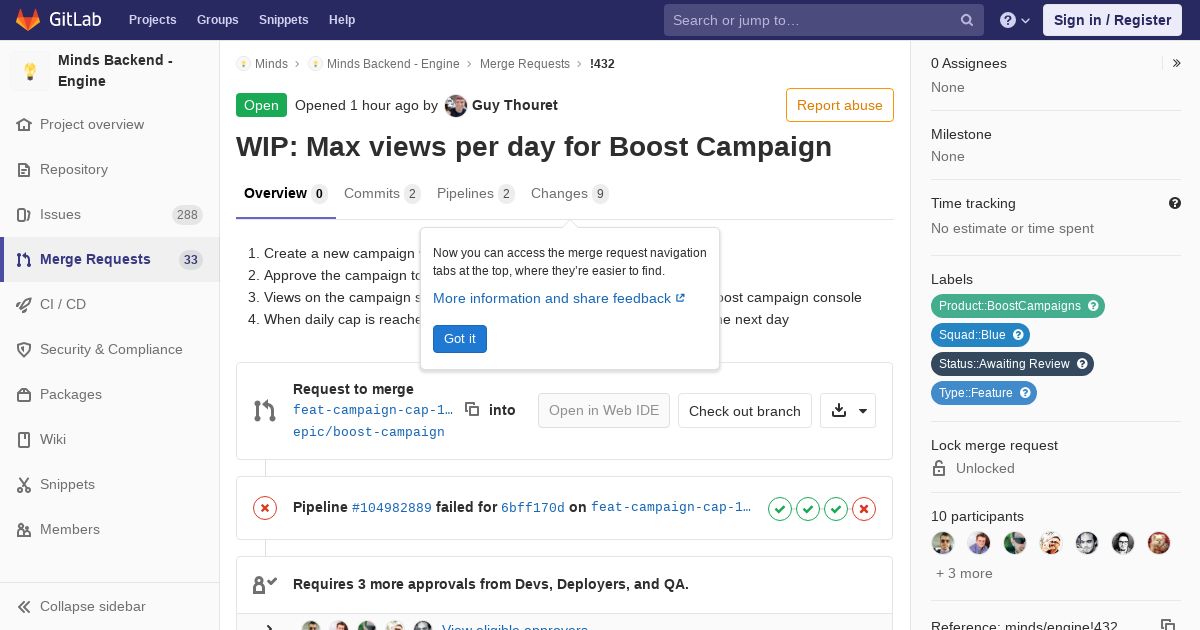The height and width of the screenshot is (630, 1200).
Task: Open Help in top navigation
Action: coord(342,20)
